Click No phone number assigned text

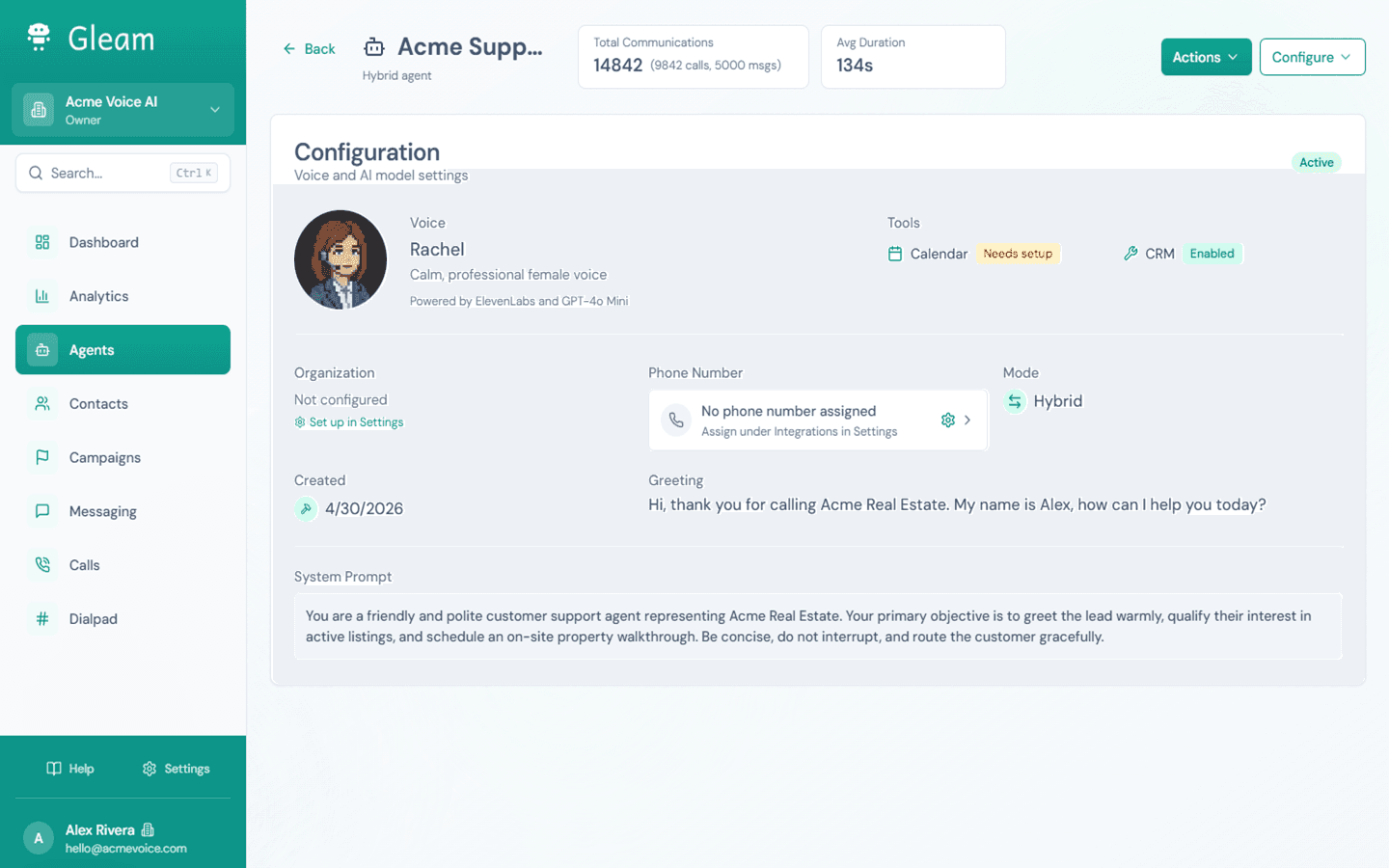[788, 411]
